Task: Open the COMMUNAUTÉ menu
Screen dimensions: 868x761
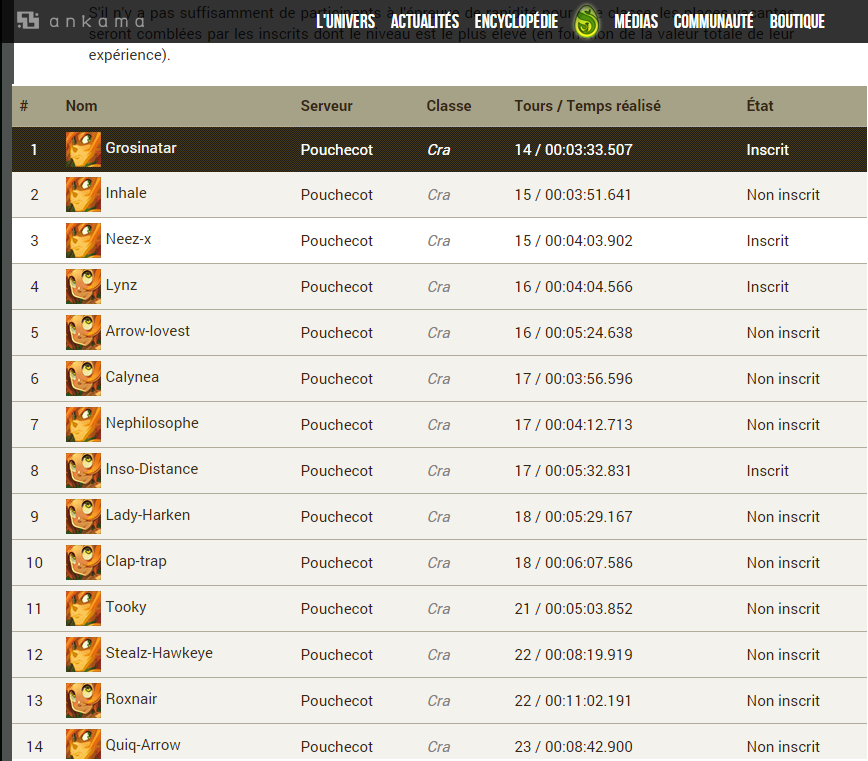Action: (714, 22)
